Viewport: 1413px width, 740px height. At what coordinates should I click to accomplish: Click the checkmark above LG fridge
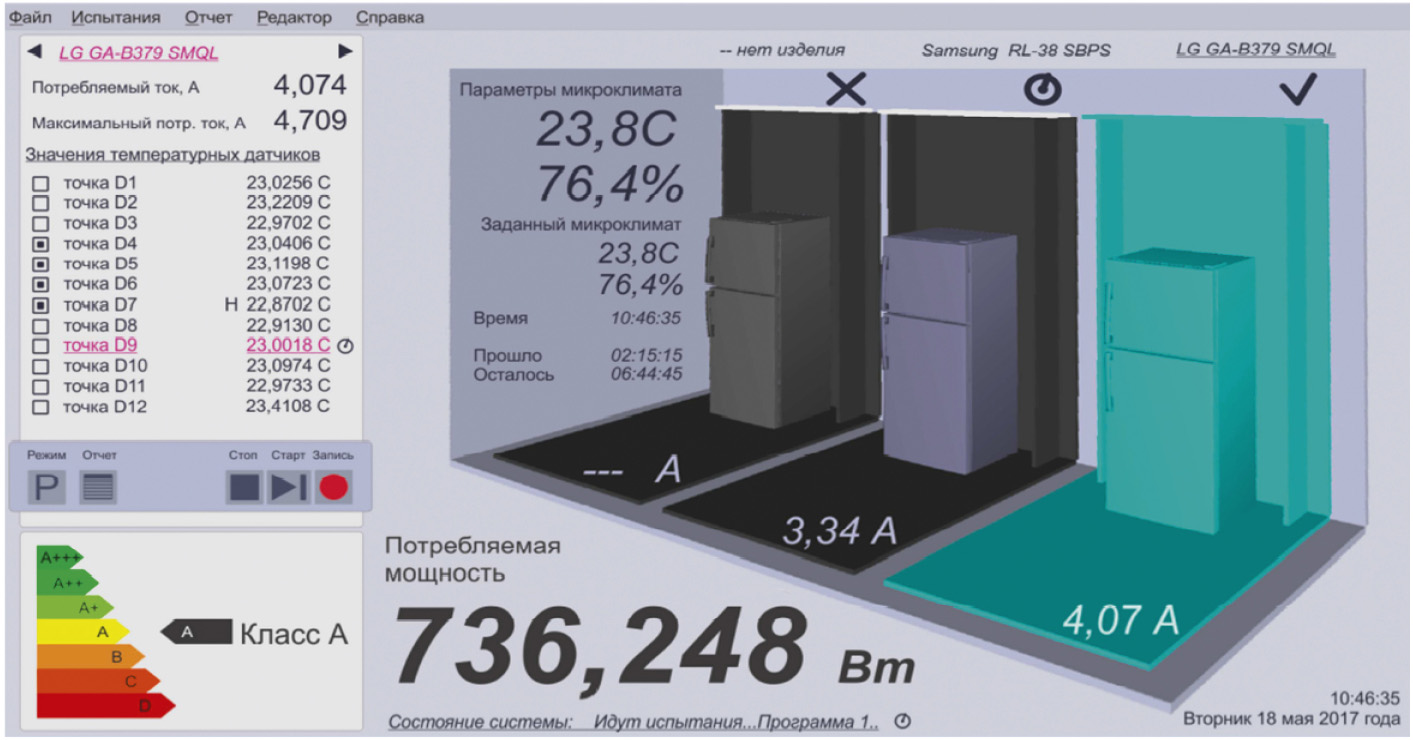(1298, 91)
